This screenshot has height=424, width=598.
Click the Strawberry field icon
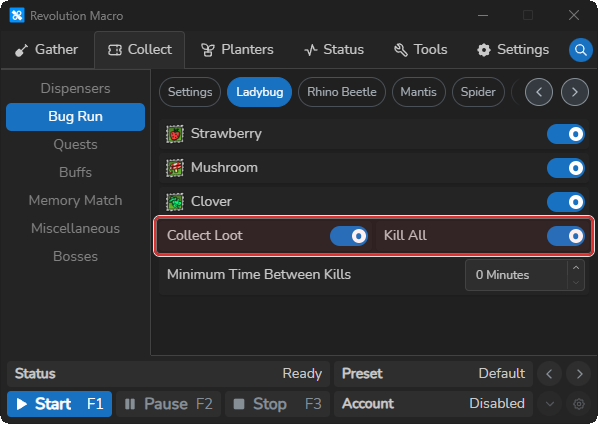(175, 134)
